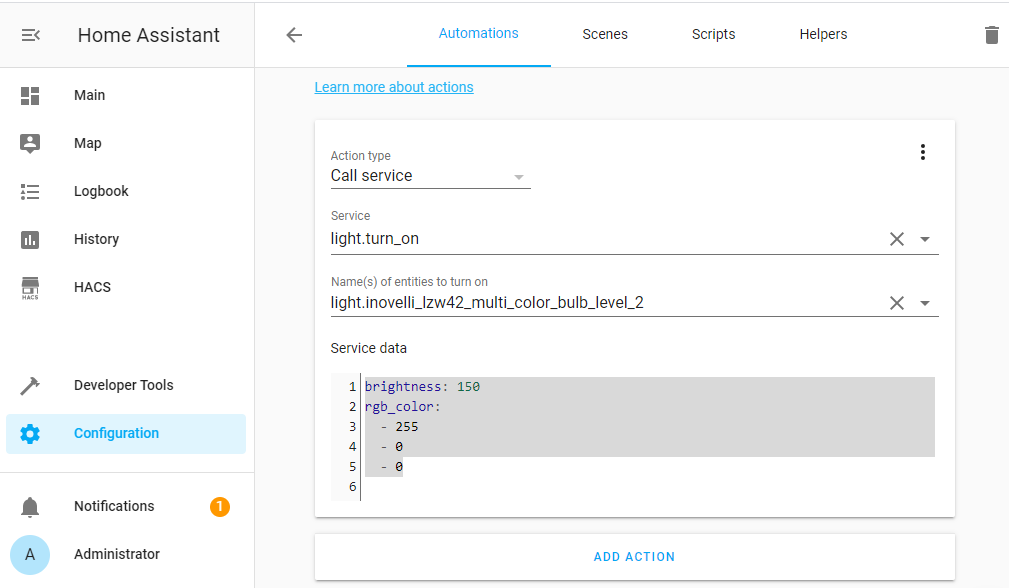Click the Configuration gear icon
This screenshot has height=588, width=1009.
click(30, 434)
